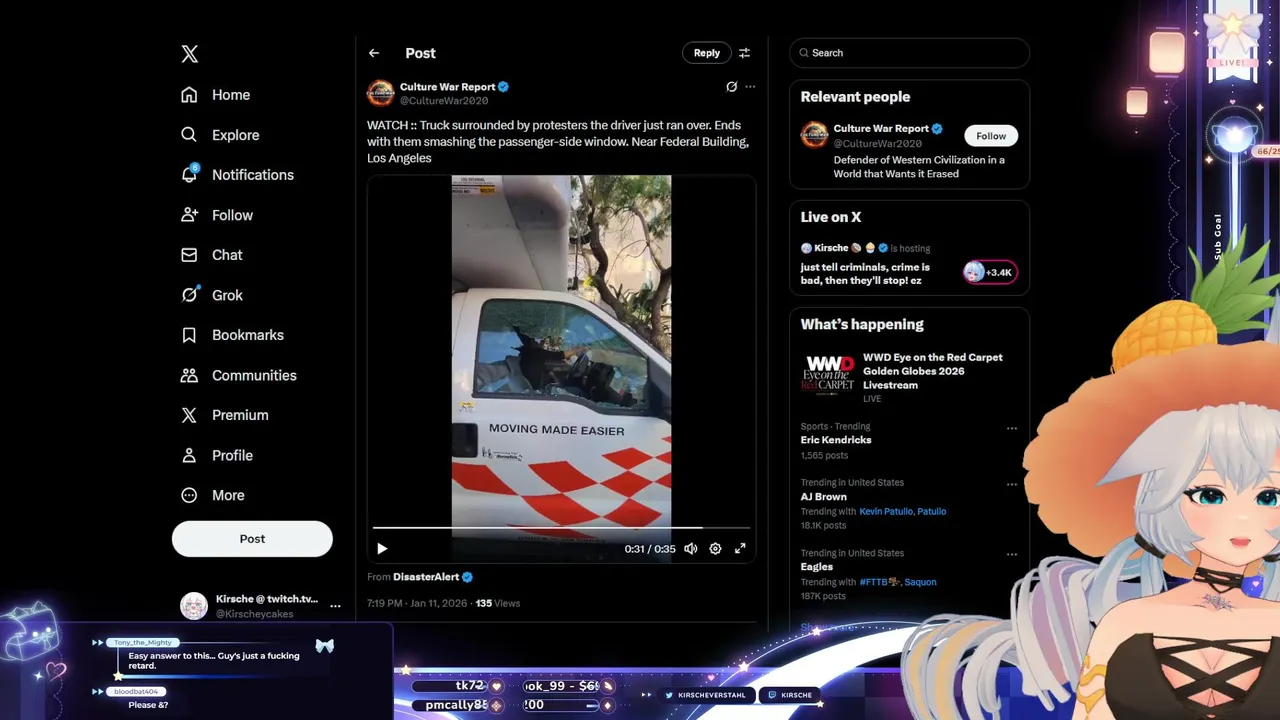
Task: Go to the Explore page
Action: 220,135
